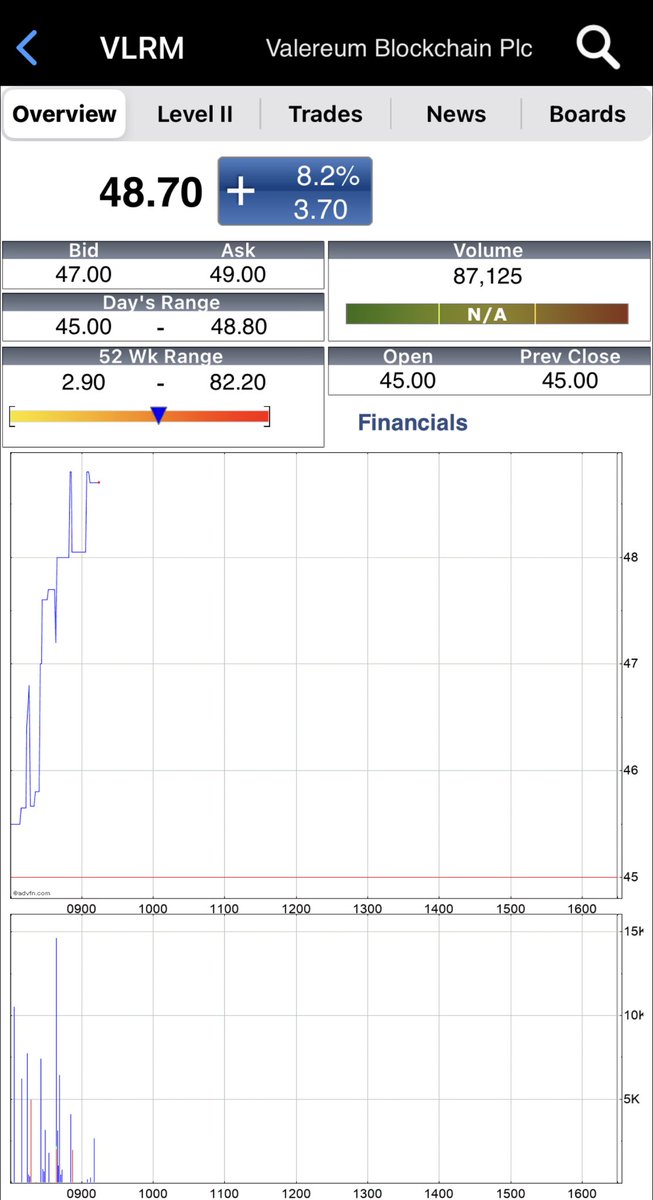Tap the Bid header label

coord(84,250)
